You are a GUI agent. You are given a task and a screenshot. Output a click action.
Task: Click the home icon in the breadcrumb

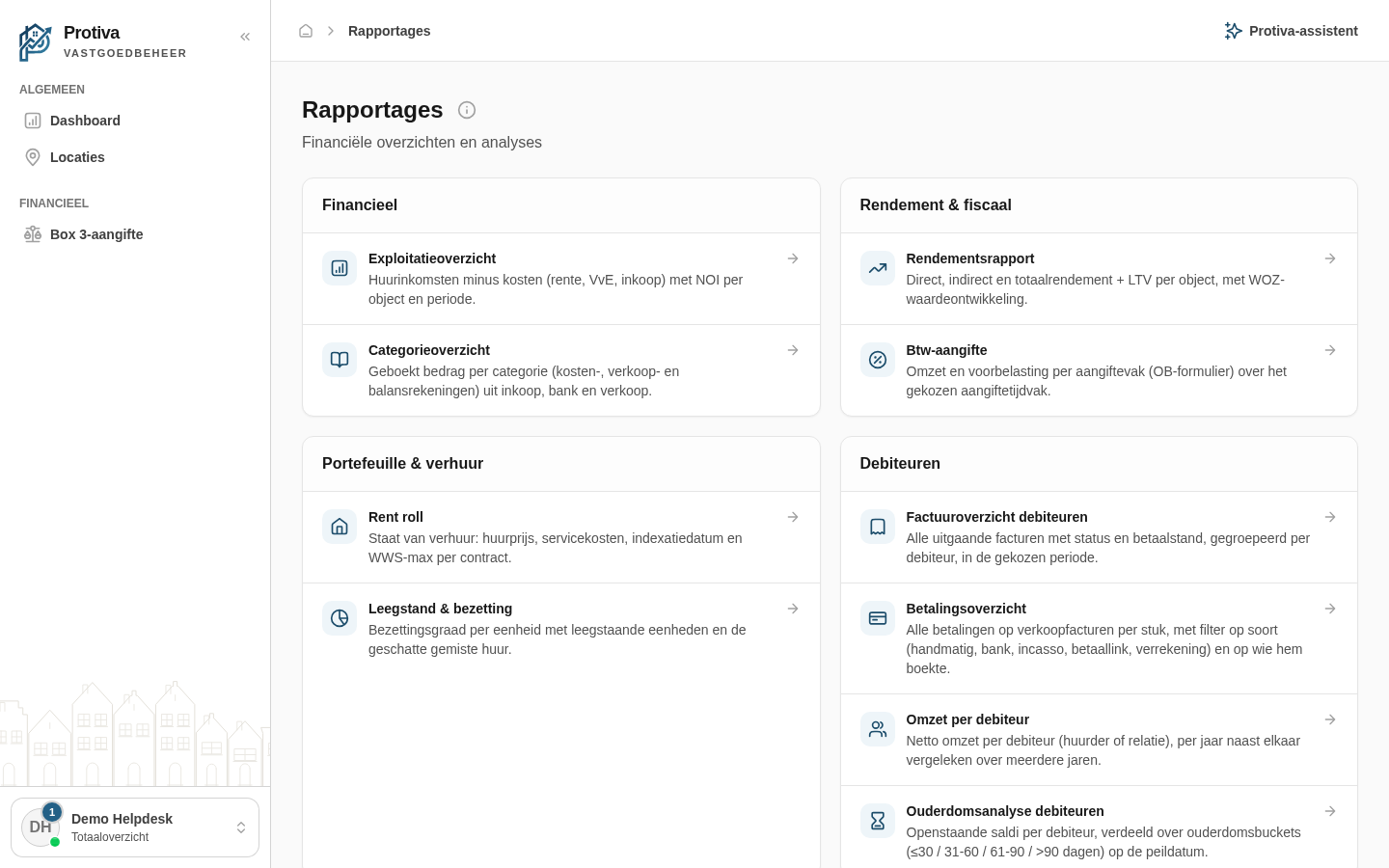click(306, 31)
